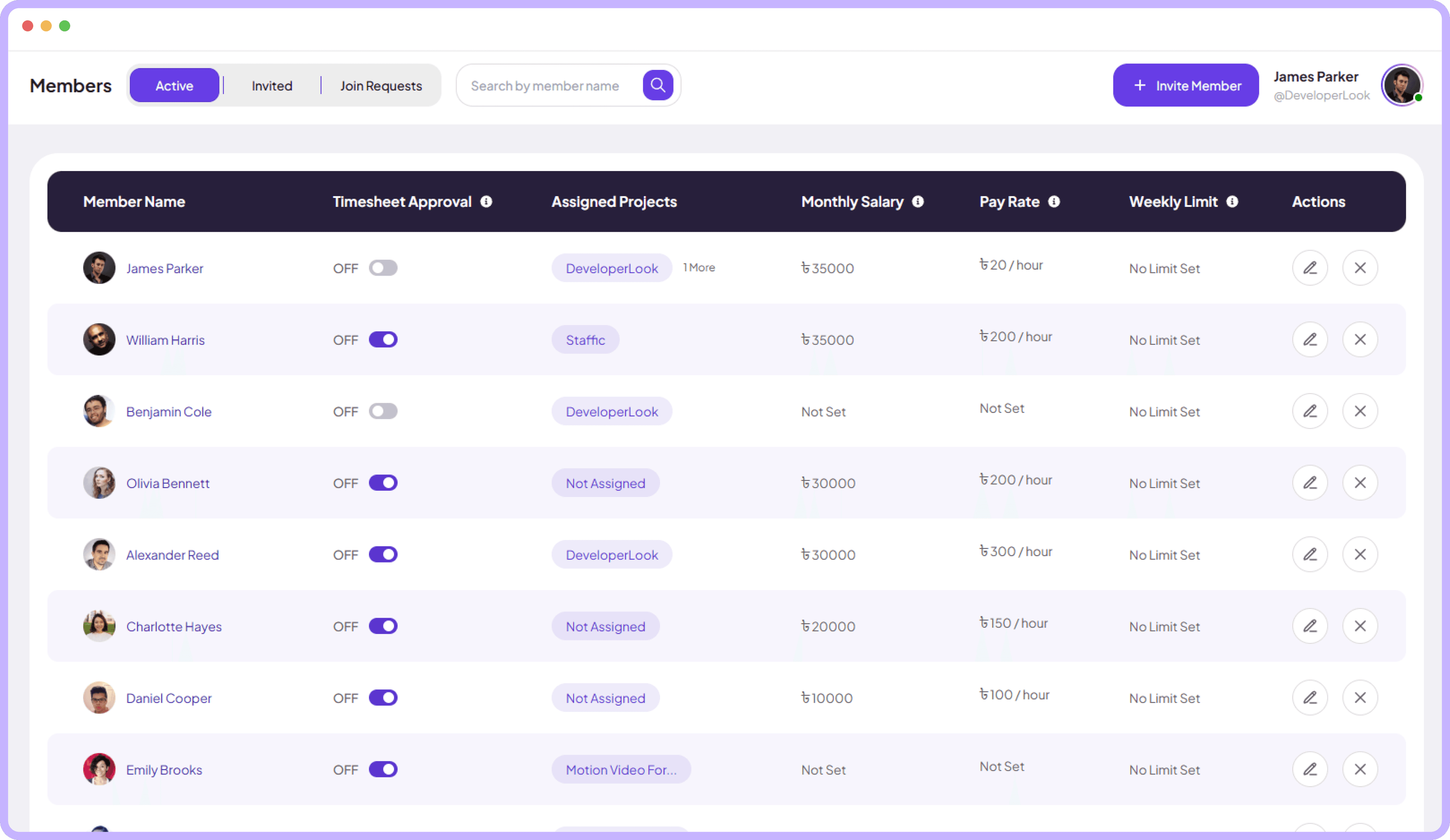
Task: Edit Emily Brooks's member settings
Action: pos(1310,769)
